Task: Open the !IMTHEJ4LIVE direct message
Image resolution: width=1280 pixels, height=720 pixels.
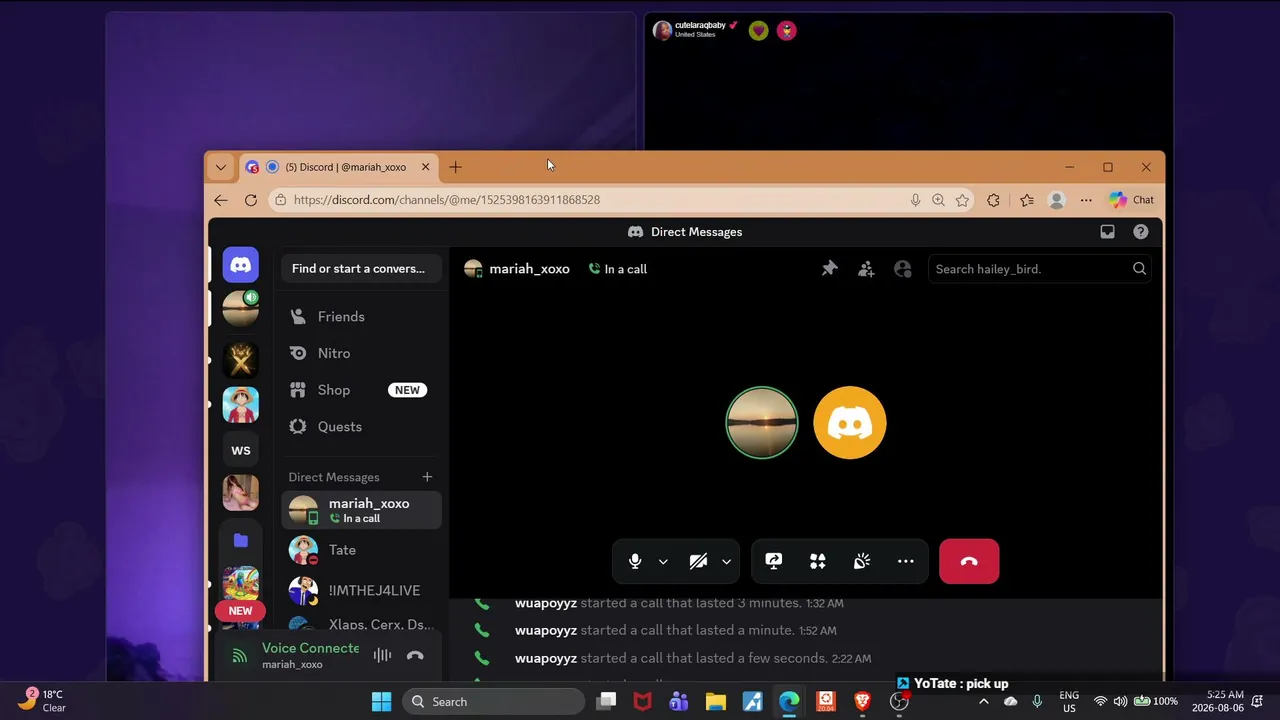Action: point(361,591)
